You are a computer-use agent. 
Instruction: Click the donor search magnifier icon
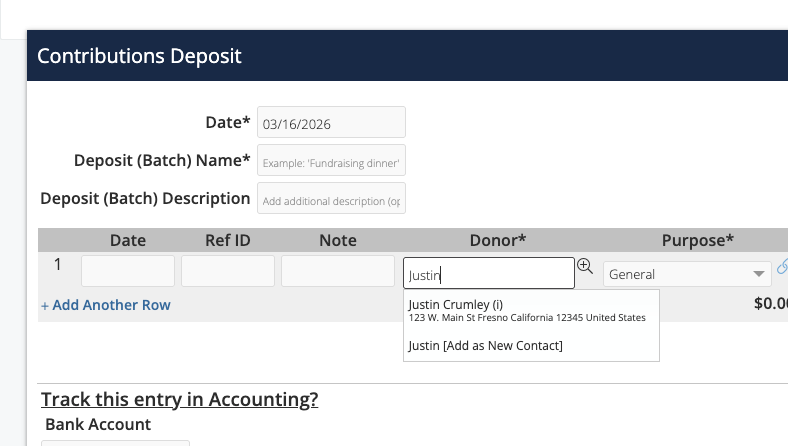coord(585,267)
